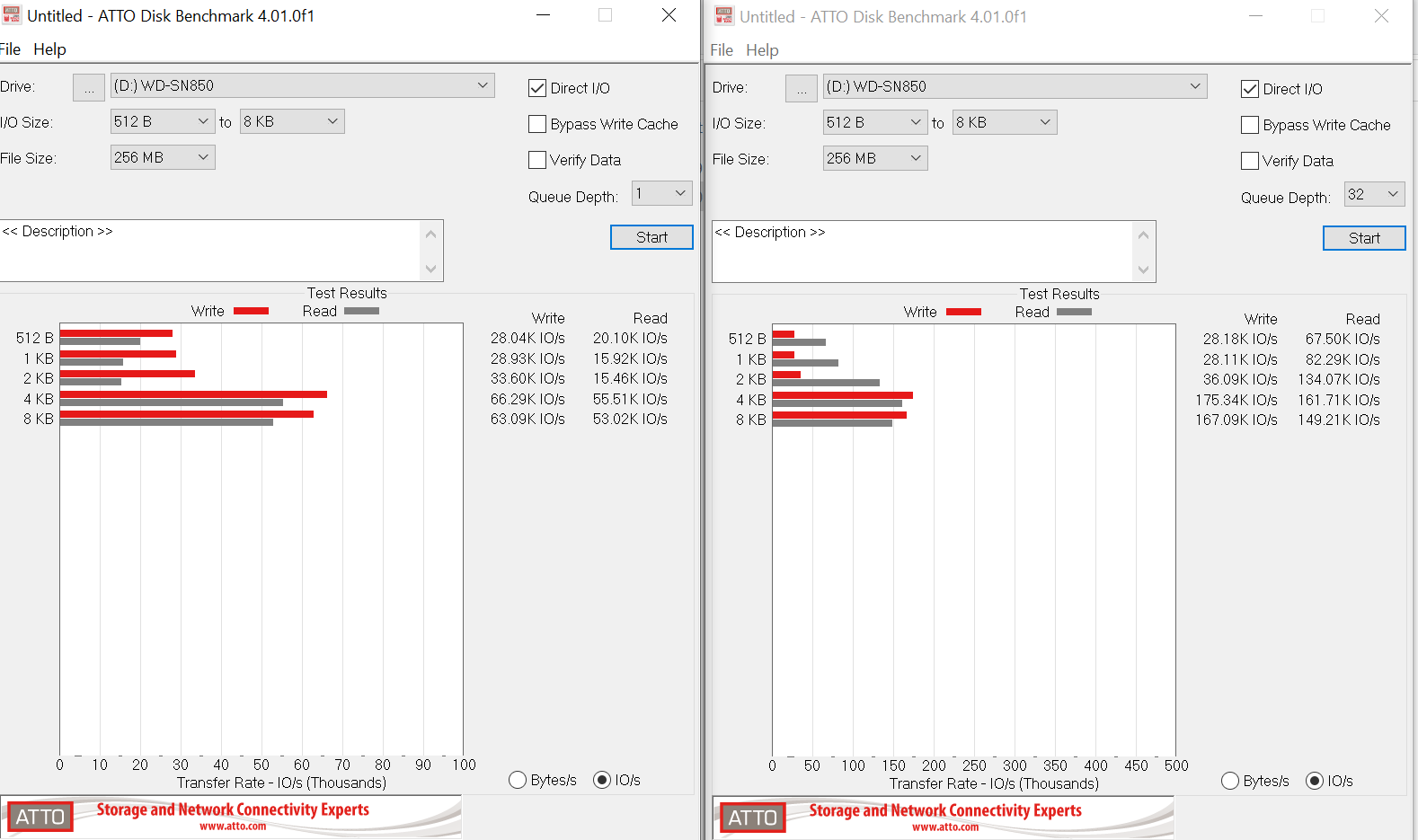Open www.atto.com link in right banner
1418x840 pixels.
coord(945,827)
